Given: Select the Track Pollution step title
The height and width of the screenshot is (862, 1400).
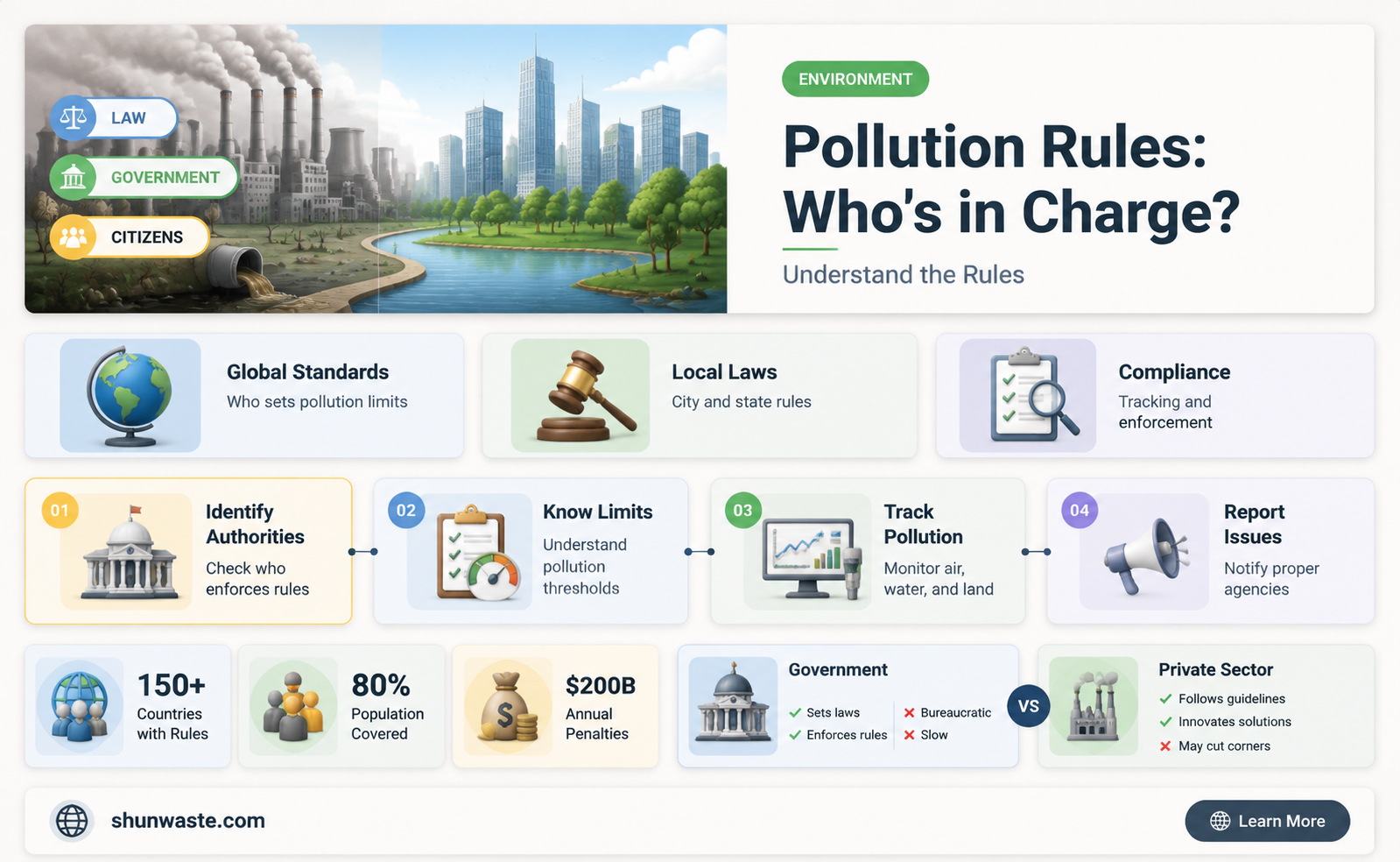Looking at the screenshot, I should (x=923, y=524).
